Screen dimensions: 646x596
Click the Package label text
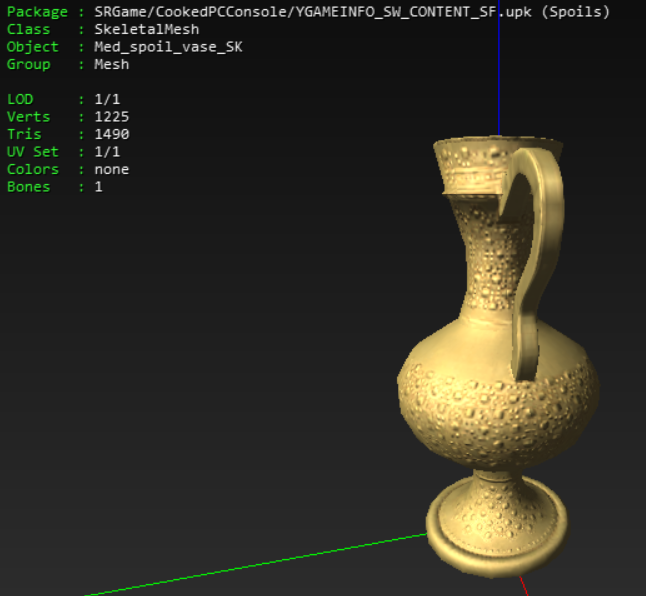pyautogui.click(x=37, y=12)
